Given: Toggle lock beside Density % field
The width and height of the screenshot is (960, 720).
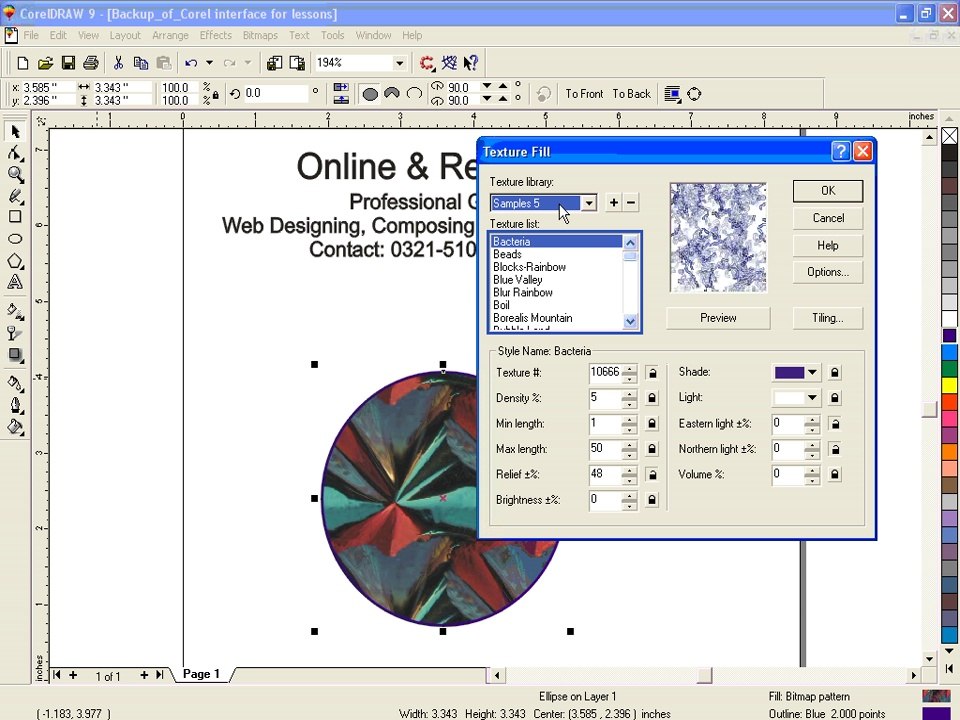Looking at the screenshot, I should pyautogui.click(x=652, y=399).
